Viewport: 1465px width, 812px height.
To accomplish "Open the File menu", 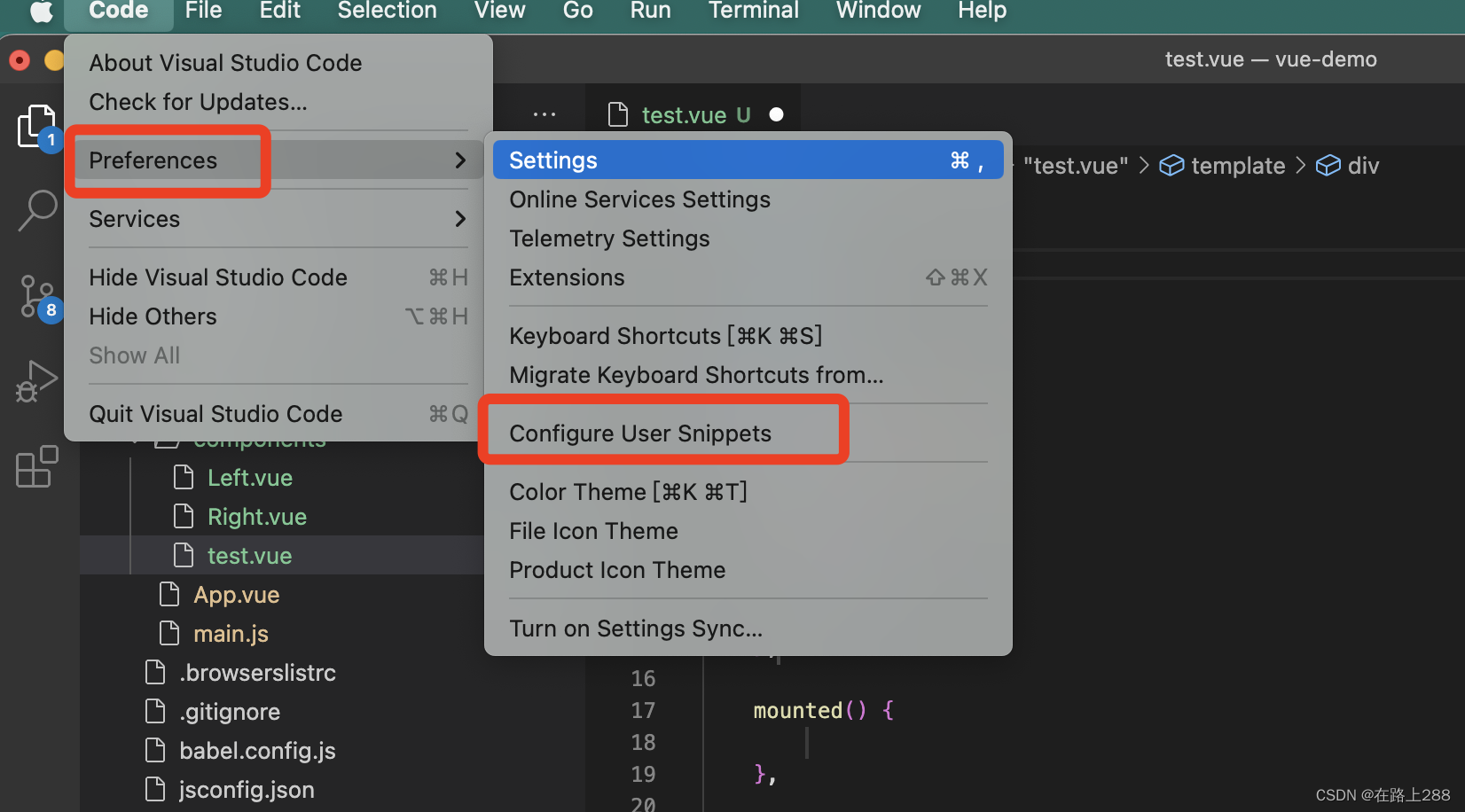I will (x=203, y=11).
